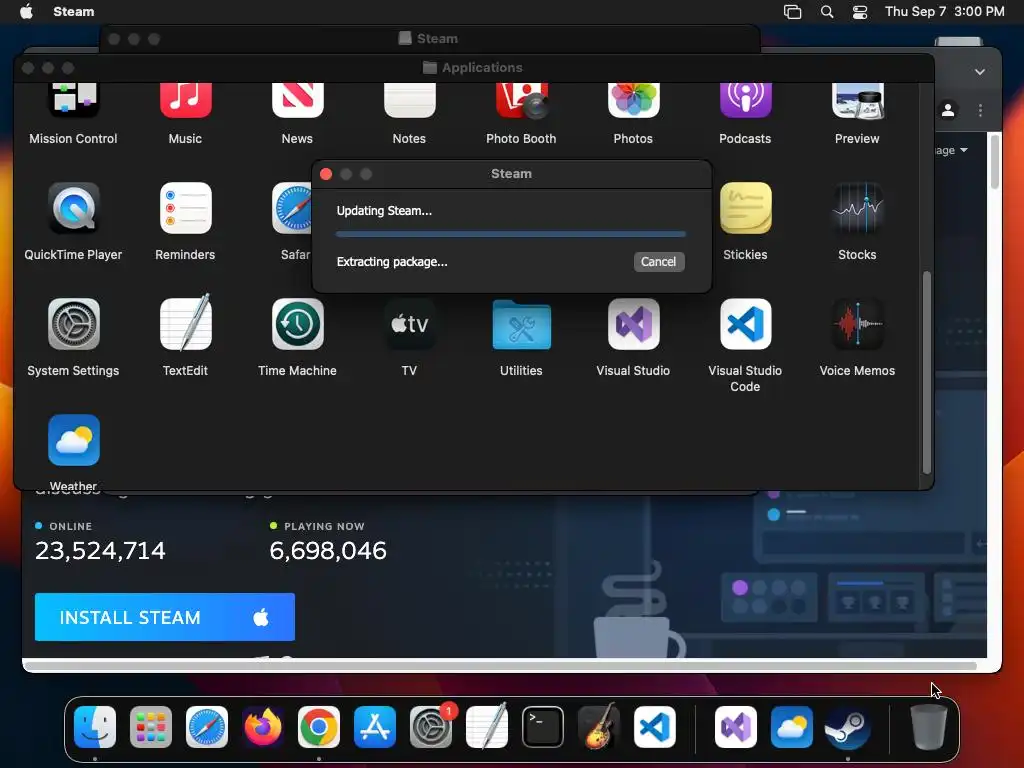Open Firefox from the Dock
This screenshot has width=1024, height=768.
263,727
